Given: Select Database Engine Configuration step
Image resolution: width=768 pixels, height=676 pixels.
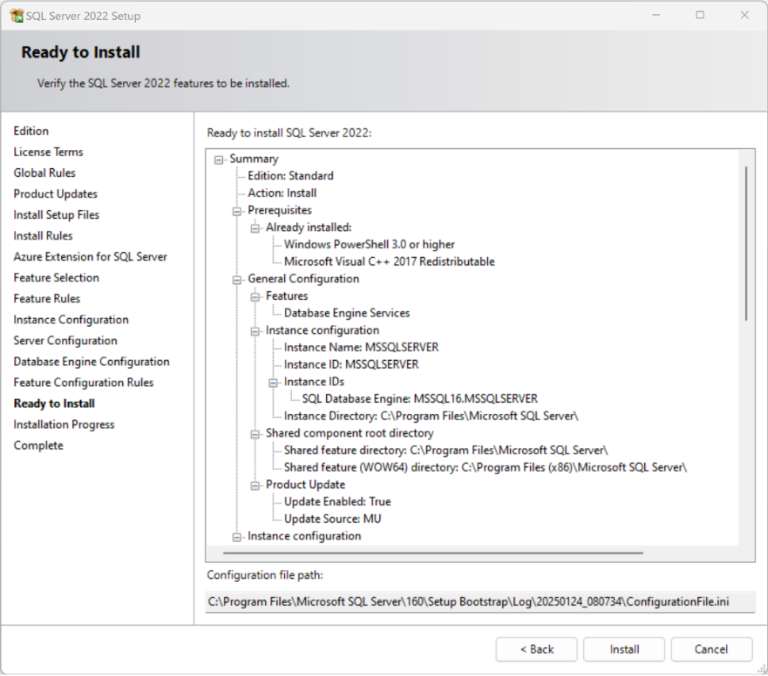Looking at the screenshot, I should pos(92,362).
